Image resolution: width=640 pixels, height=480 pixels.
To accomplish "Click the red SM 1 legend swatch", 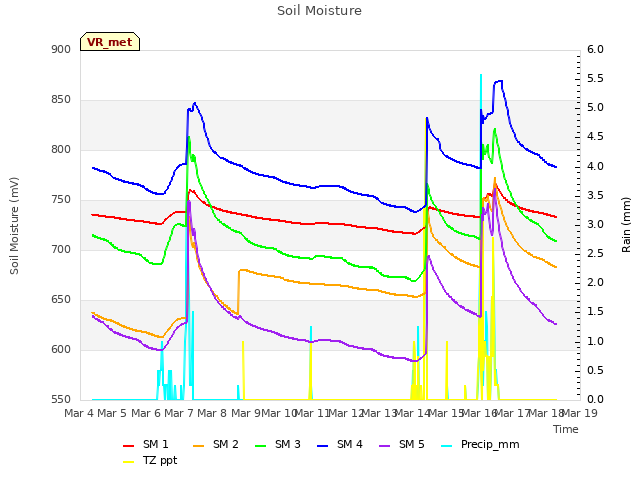I will (129, 446).
